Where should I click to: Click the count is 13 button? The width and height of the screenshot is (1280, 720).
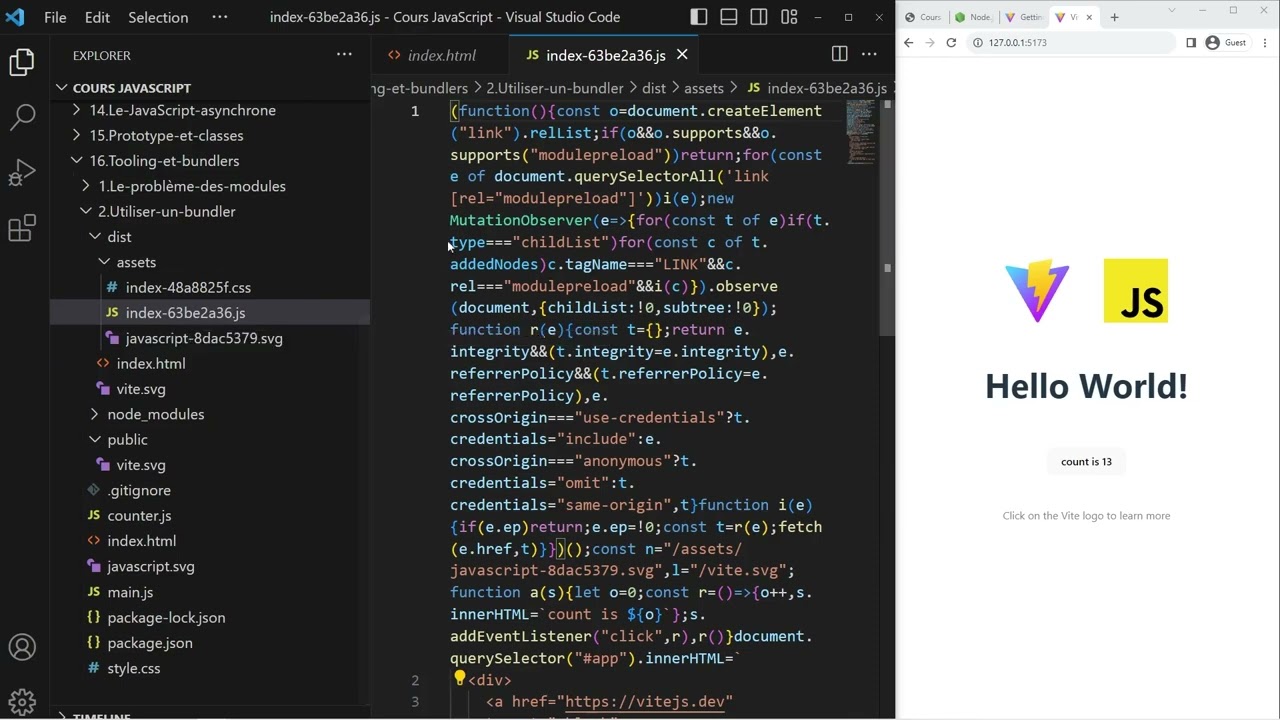pyautogui.click(x=1086, y=462)
